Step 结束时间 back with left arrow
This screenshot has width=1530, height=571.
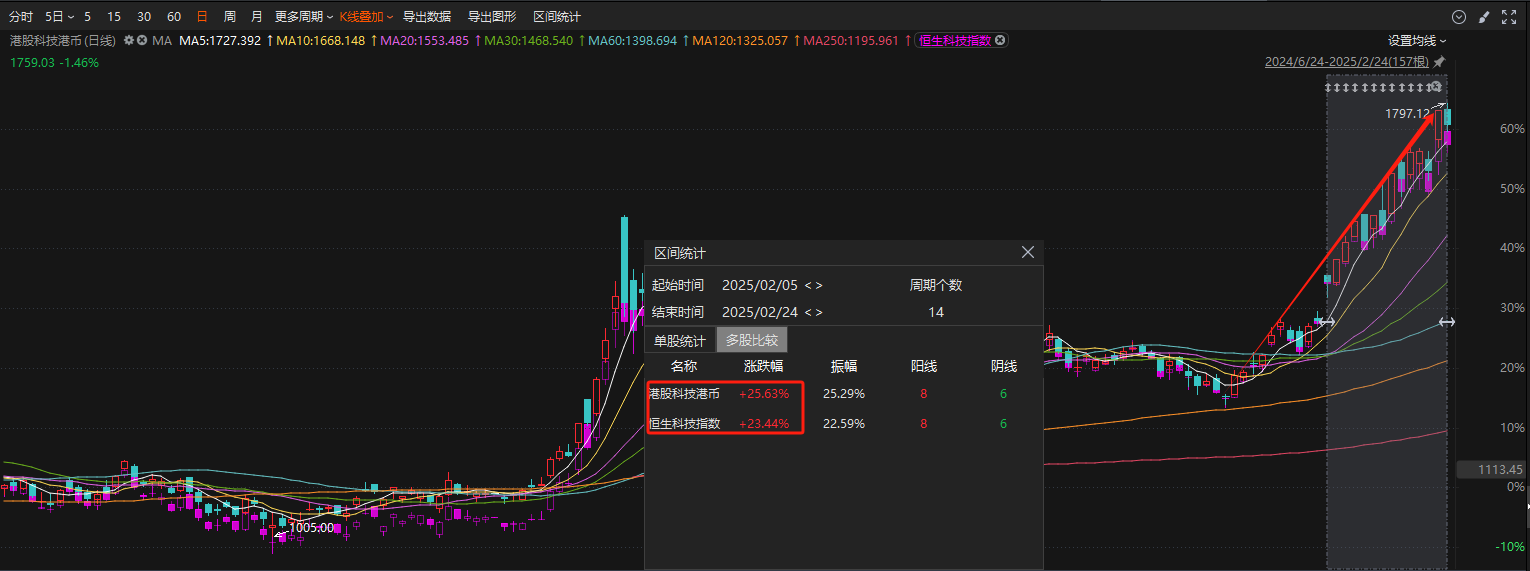[808, 312]
